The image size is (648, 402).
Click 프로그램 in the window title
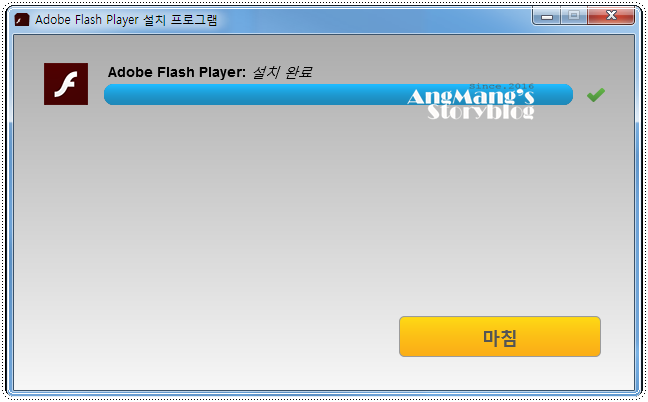(194, 19)
